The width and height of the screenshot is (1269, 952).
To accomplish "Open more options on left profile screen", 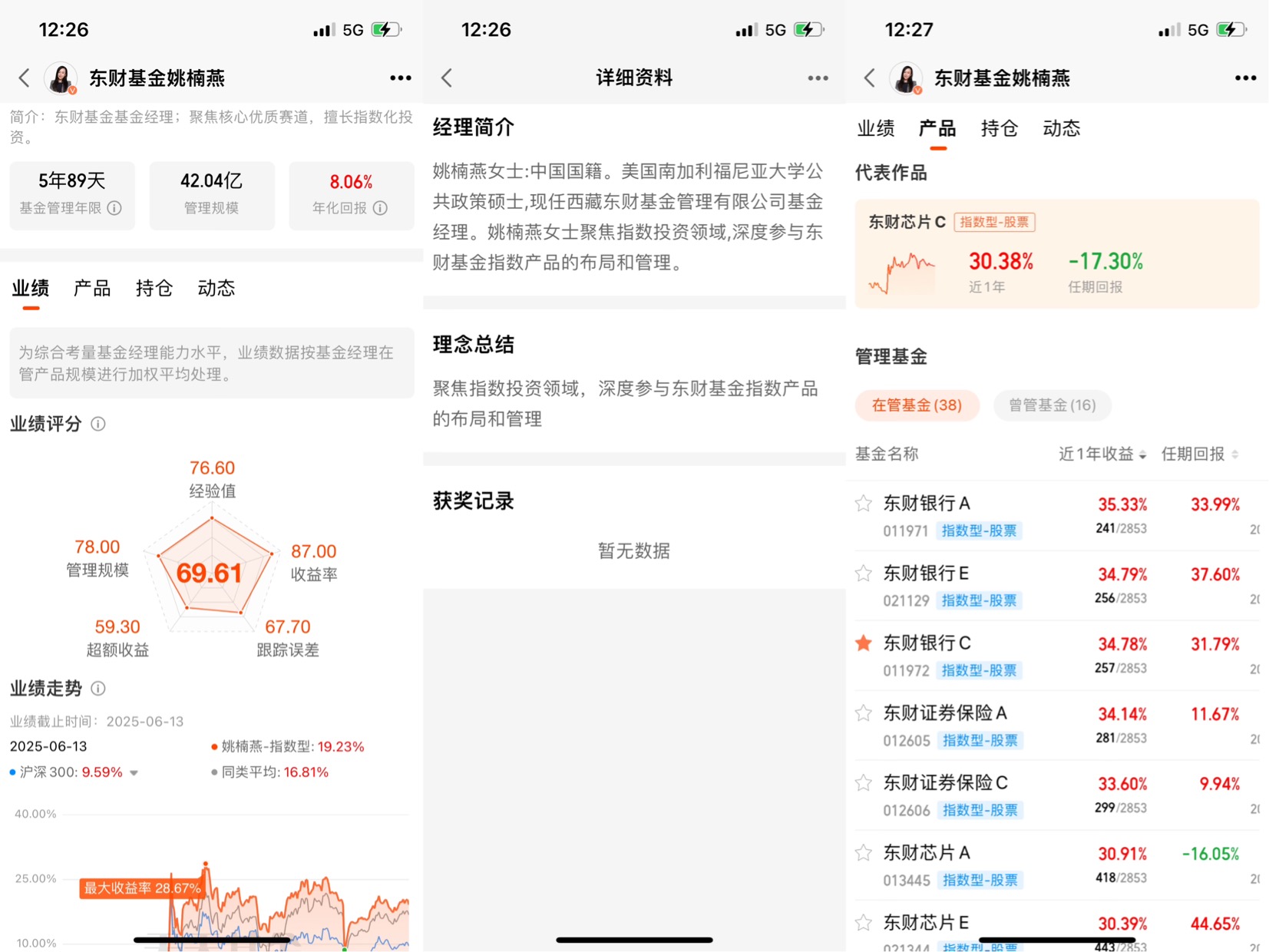I will point(400,78).
